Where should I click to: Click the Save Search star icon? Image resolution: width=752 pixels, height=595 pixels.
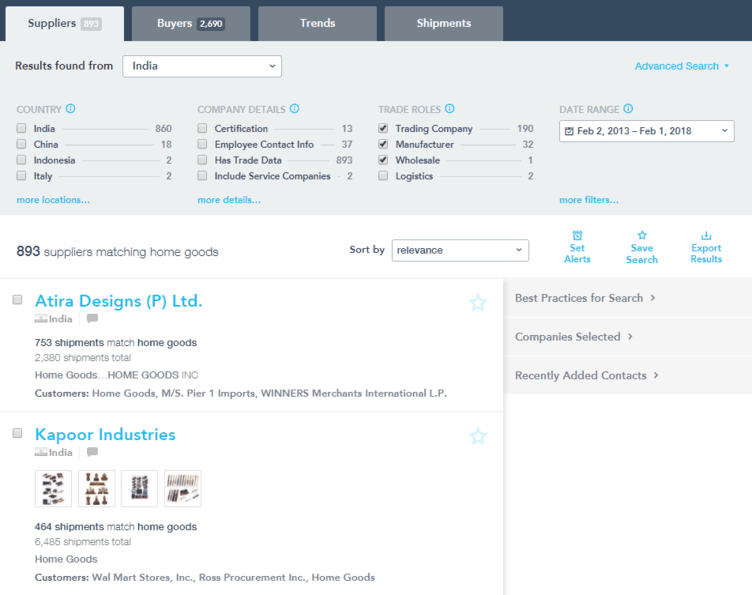642,236
